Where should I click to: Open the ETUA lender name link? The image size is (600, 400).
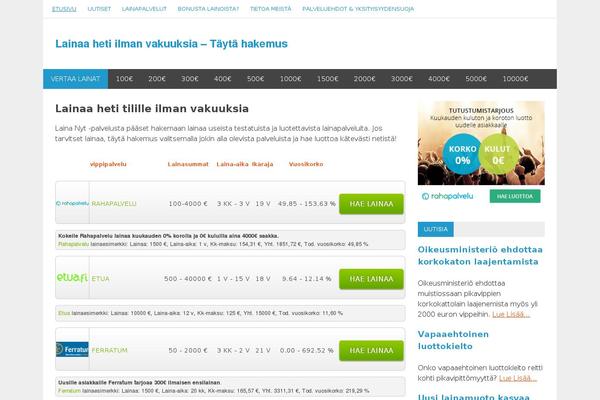(101, 279)
